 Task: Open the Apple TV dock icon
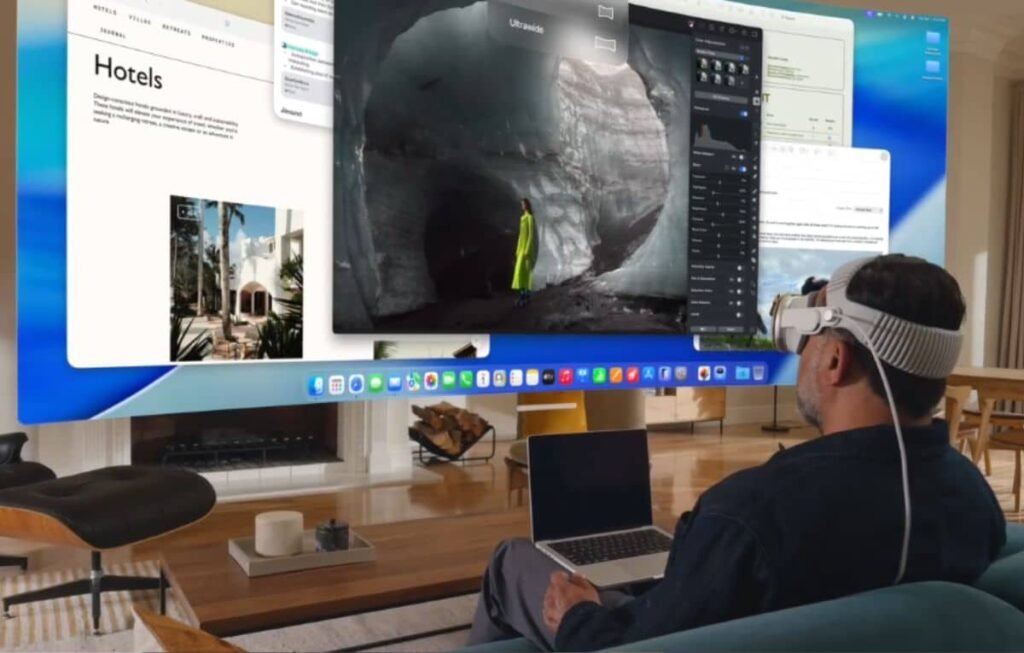click(x=548, y=377)
